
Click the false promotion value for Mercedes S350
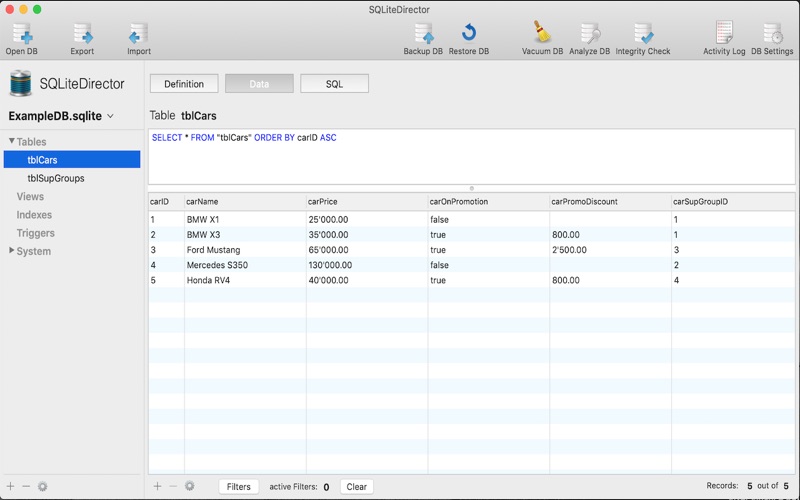(x=489, y=265)
